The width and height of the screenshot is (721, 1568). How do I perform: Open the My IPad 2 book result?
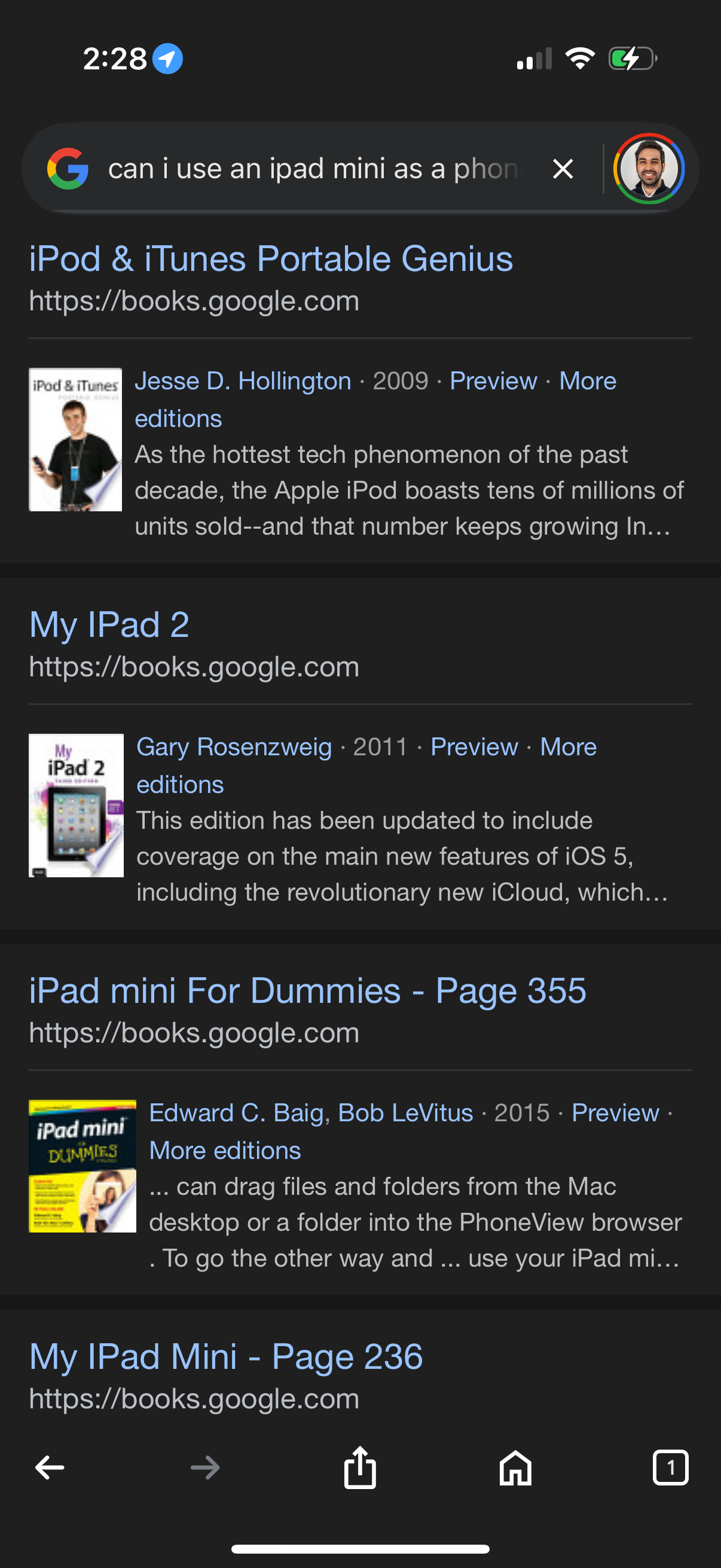click(x=109, y=624)
